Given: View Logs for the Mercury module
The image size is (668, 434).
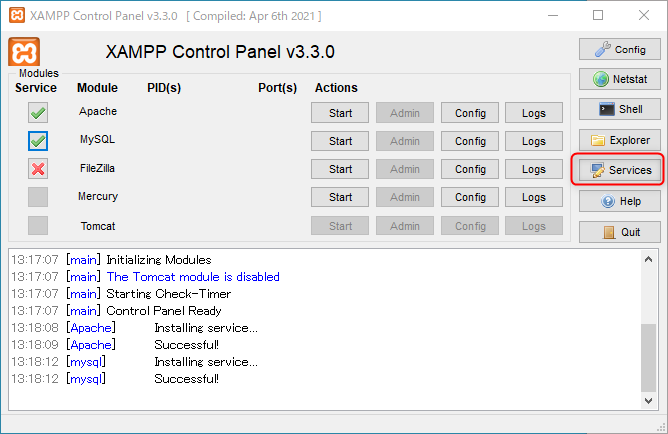Looking at the screenshot, I should 534,197.
